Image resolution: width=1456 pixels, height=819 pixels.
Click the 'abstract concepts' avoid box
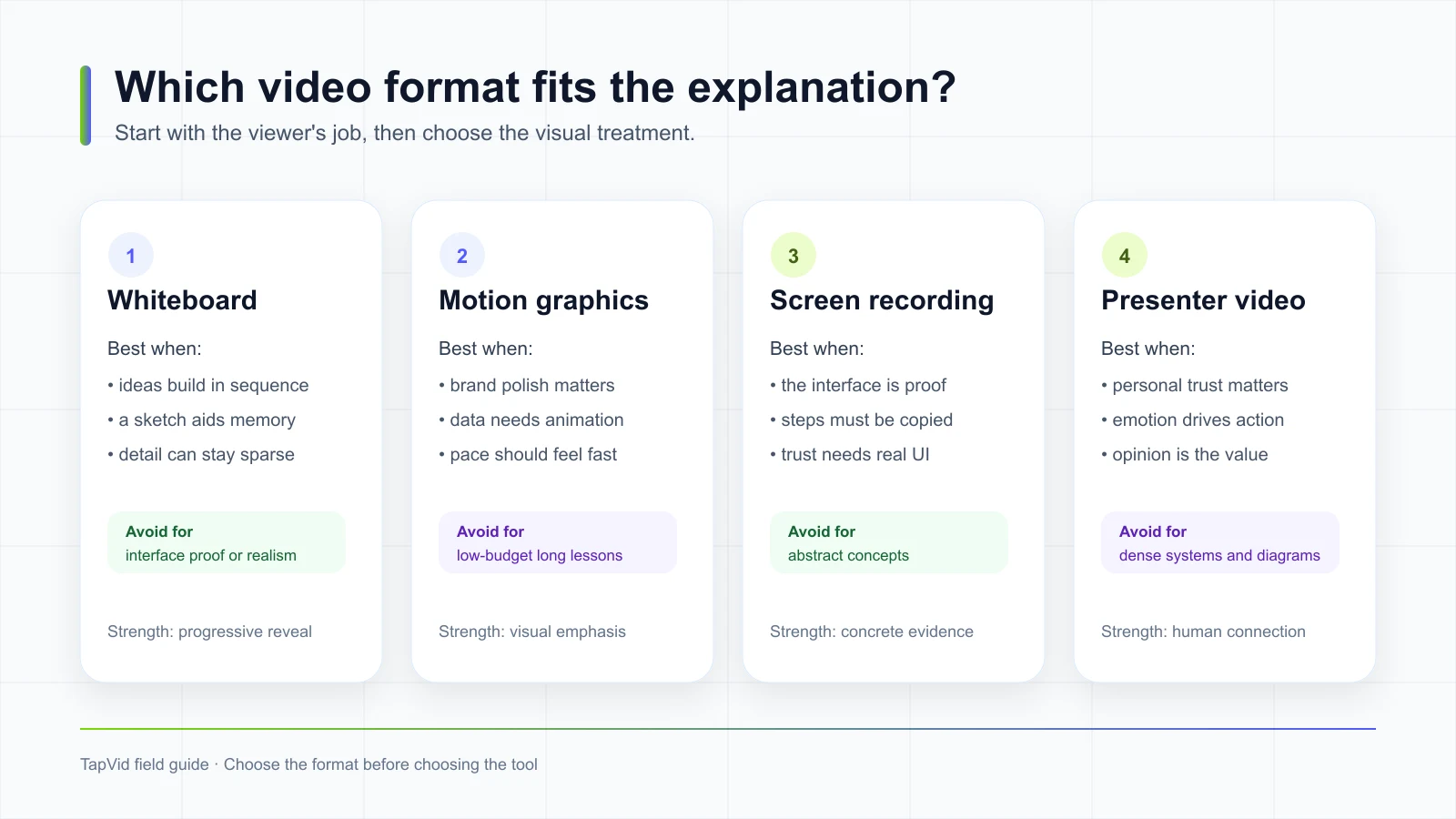pos(889,542)
